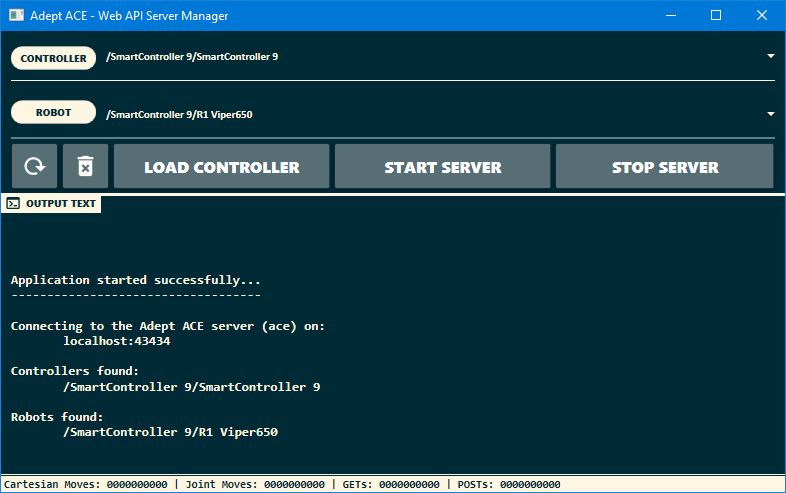Viewport: 786px width, 493px height.
Task: Select the /SmartController 9/SmartController 9 combo box value
Action: tap(192, 57)
